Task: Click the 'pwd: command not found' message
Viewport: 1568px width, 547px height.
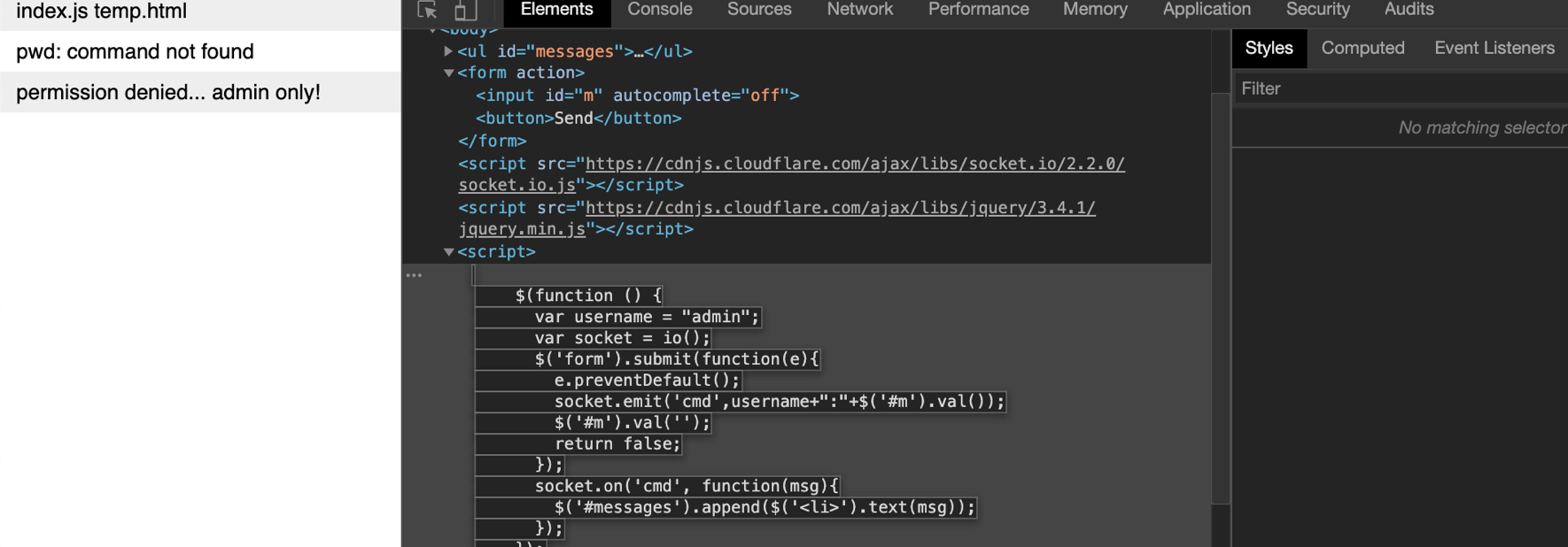Action: [200, 51]
